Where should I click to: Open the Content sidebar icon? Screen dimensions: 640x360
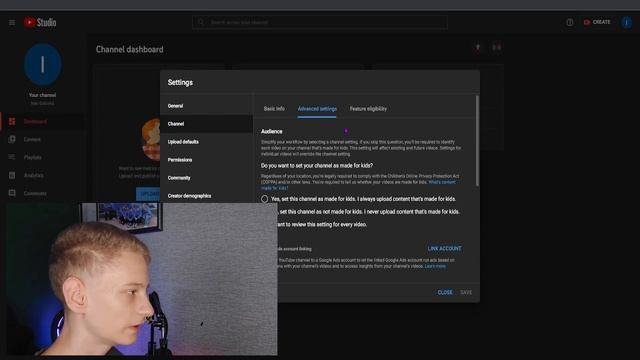12,139
